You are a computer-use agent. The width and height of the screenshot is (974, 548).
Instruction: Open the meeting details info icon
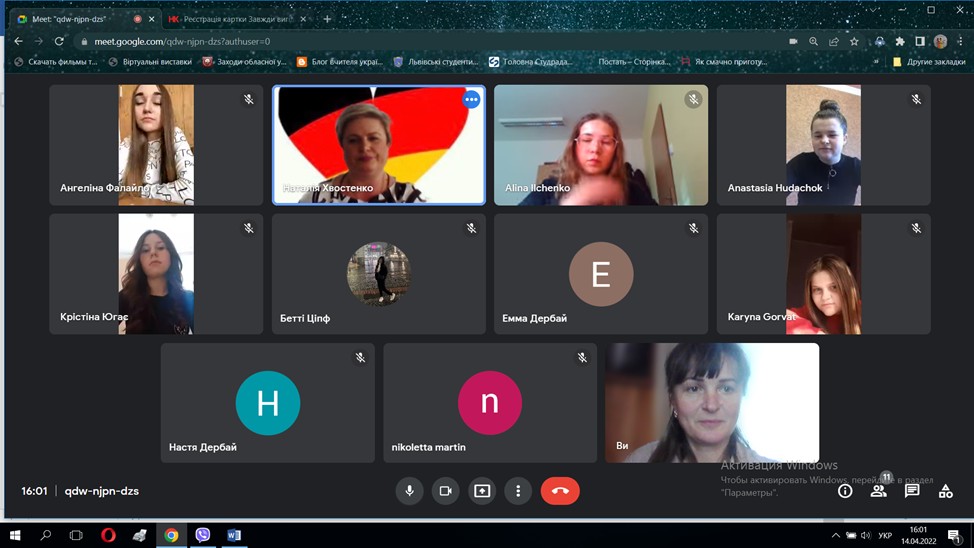click(845, 491)
